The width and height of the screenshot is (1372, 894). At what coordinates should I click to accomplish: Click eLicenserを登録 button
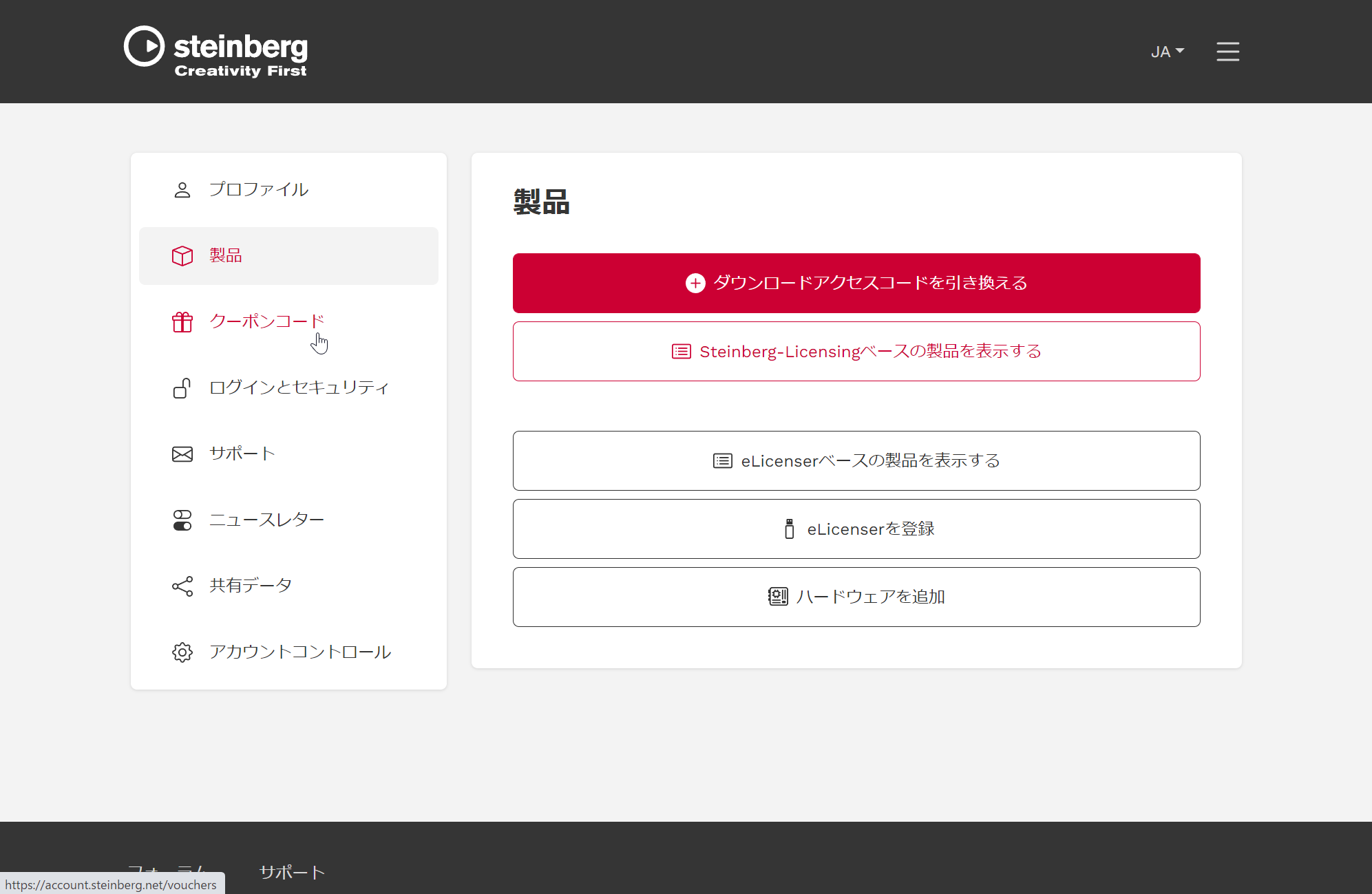click(x=856, y=529)
